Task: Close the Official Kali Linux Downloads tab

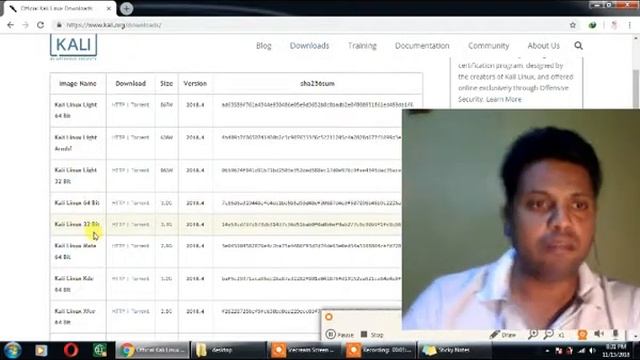Action: tap(109, 8)
